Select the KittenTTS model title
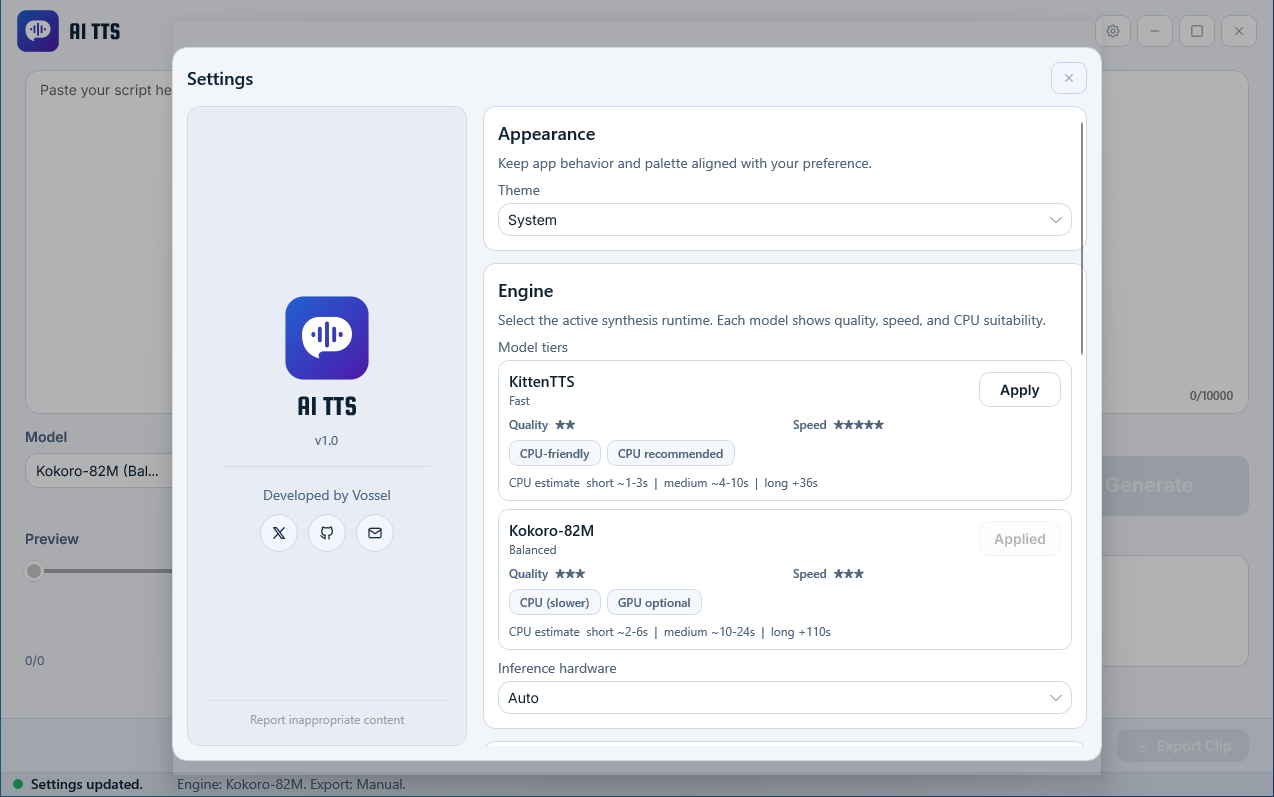This screenshot has width=1274, height=797. 542,382
